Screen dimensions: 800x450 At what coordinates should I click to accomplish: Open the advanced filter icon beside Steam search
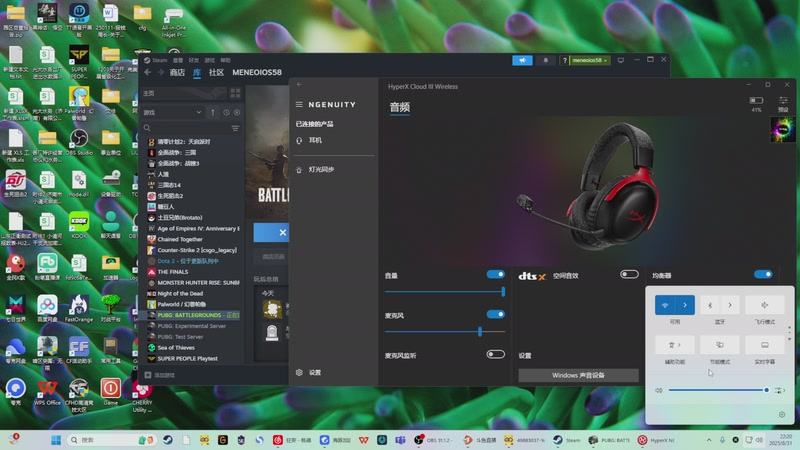click(235, 128)
